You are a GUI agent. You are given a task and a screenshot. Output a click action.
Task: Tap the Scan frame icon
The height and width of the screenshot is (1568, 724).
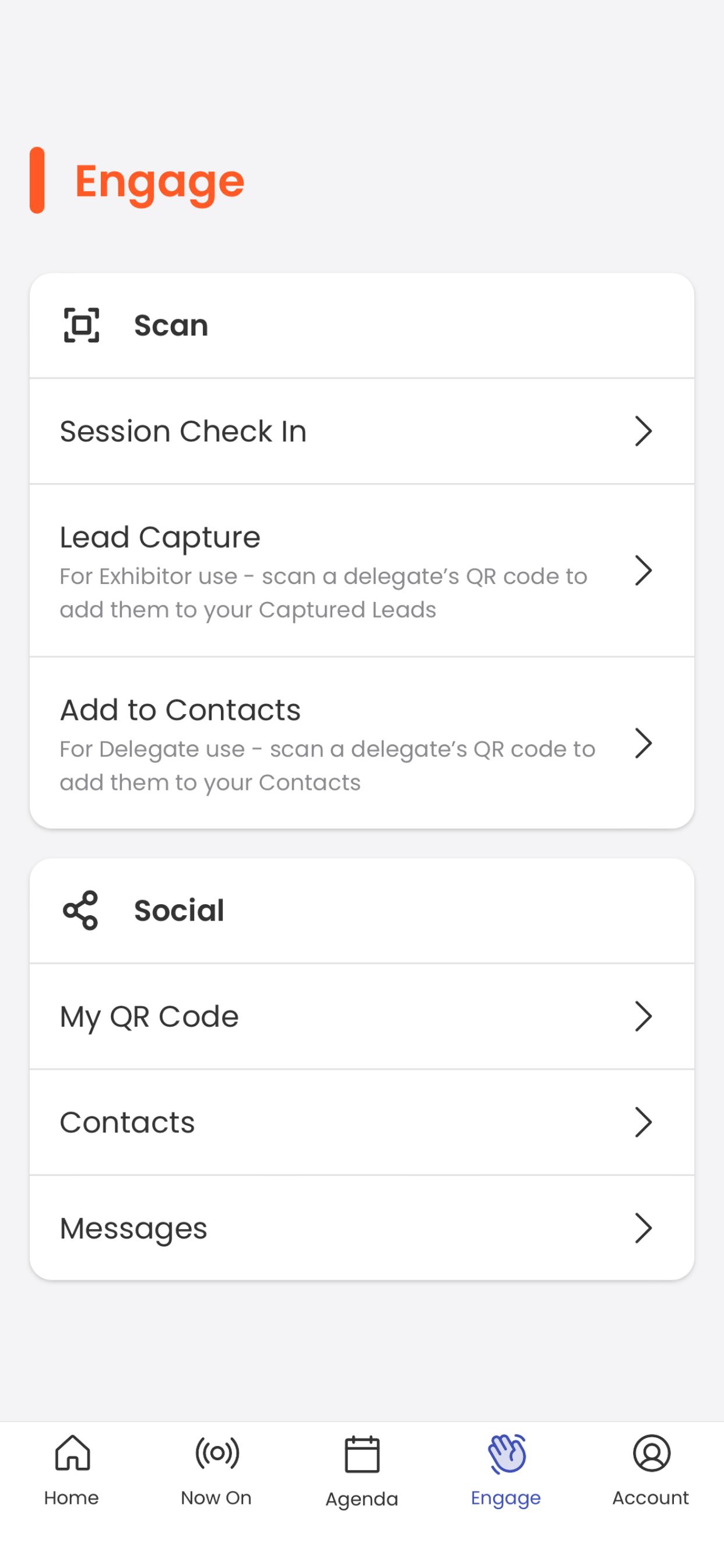pyautogui.click(x=81, y=325)
